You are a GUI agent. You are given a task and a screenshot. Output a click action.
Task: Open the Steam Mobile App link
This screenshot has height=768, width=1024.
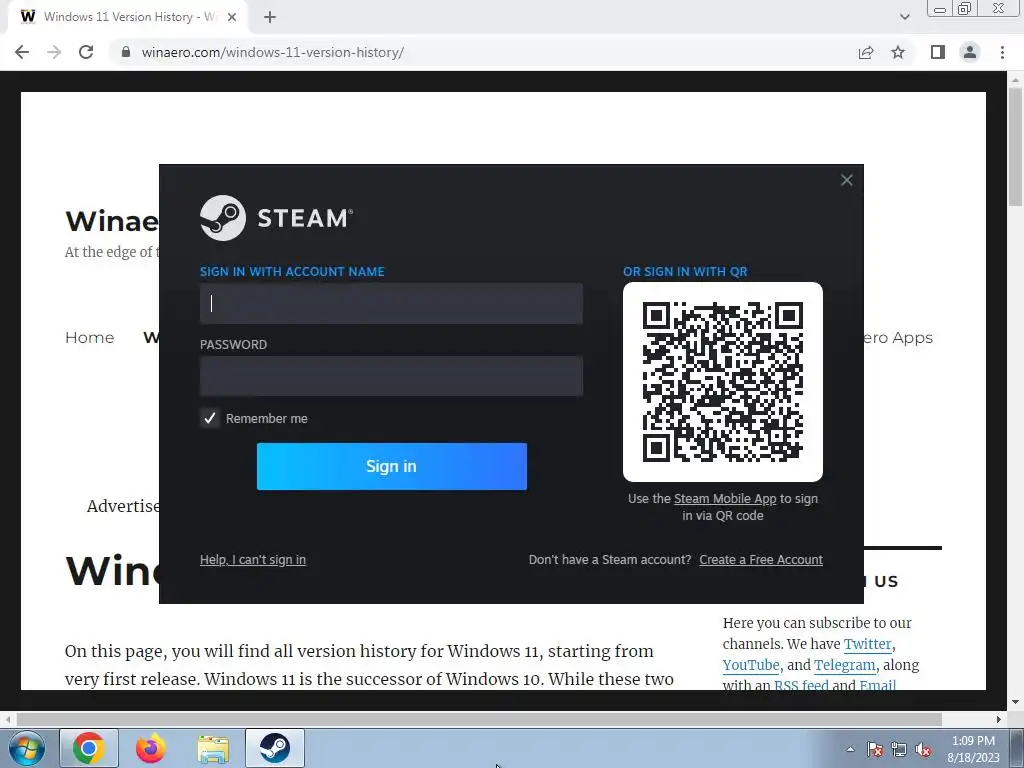tap(725, 499)
